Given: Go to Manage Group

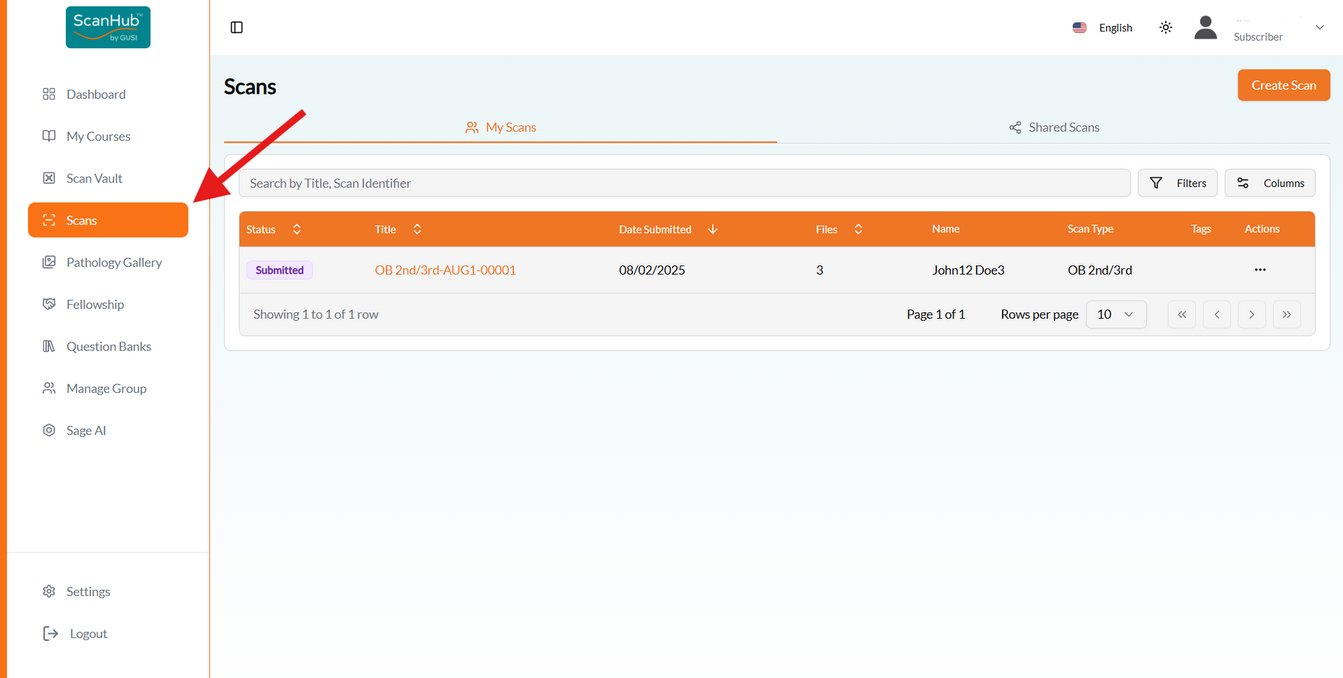Looking at the screenshot, I should 108,388.
